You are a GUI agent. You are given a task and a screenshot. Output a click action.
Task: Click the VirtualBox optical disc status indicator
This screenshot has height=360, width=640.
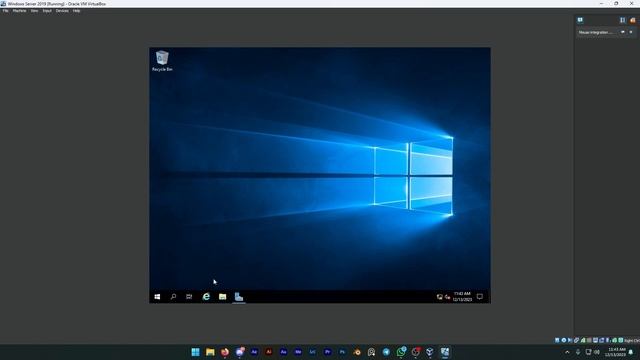(x=564, y=340)
